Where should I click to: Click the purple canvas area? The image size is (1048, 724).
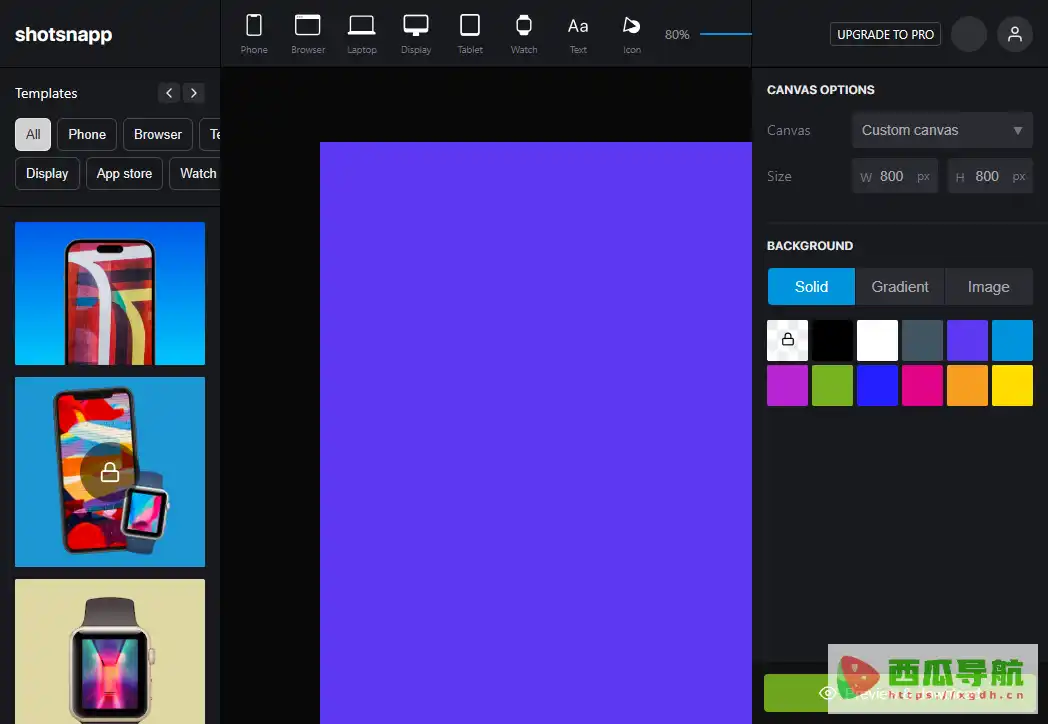click(535, 433)
